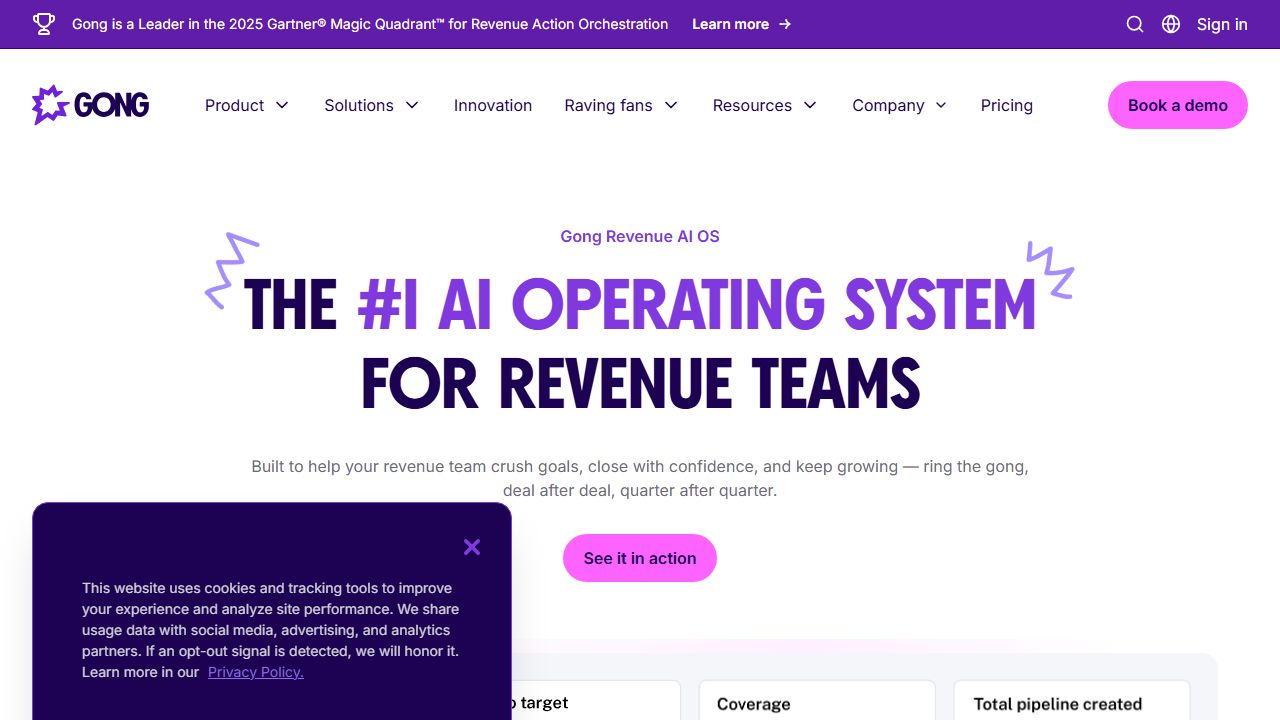Select Innovation in the navigation
The height and width of the screenshot is (720, 1280).
point(493,105)
